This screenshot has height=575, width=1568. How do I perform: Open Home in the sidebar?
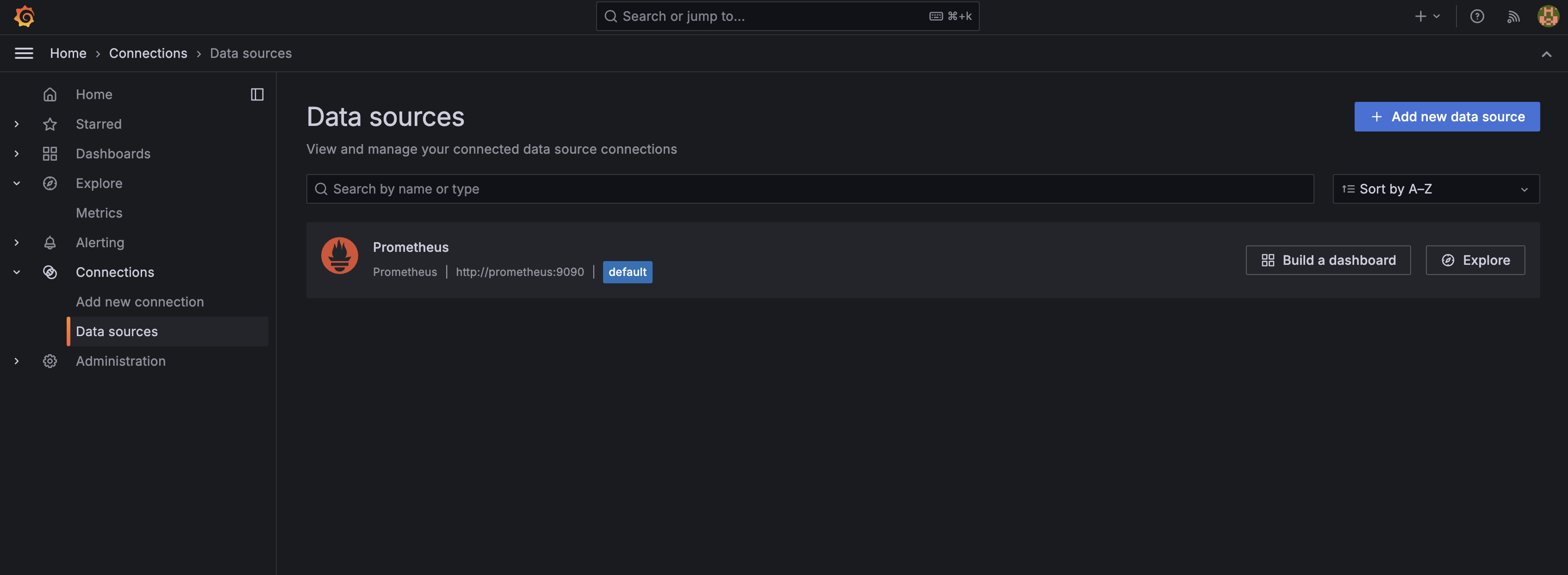[94, 94]
